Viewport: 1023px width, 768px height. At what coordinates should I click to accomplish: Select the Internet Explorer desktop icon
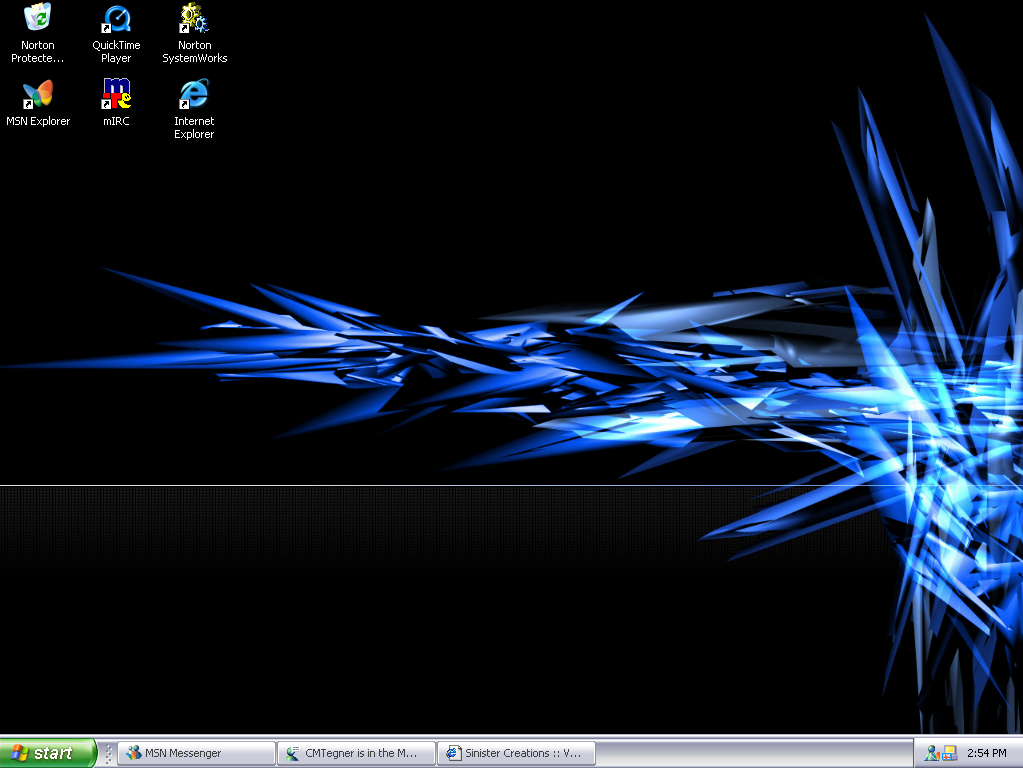194,94
